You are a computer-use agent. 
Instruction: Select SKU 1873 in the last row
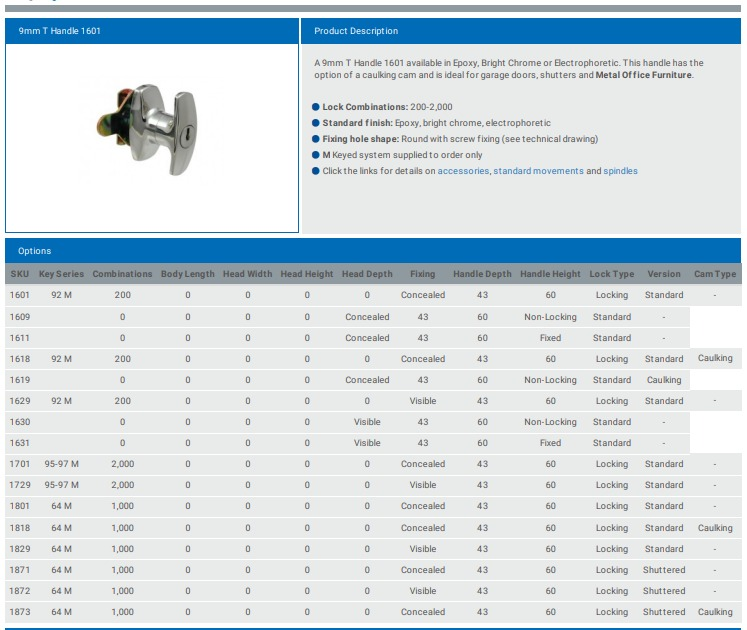click(20, 612)
